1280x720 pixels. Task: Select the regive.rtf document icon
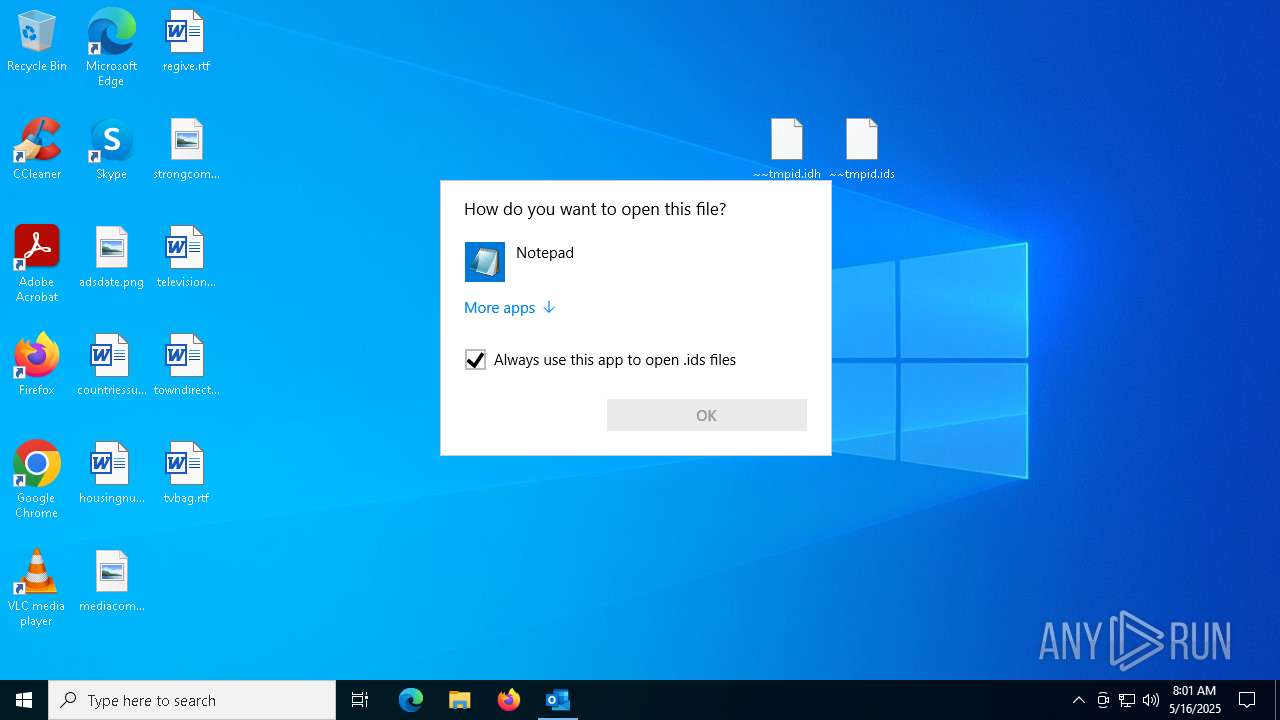point(186,42)
